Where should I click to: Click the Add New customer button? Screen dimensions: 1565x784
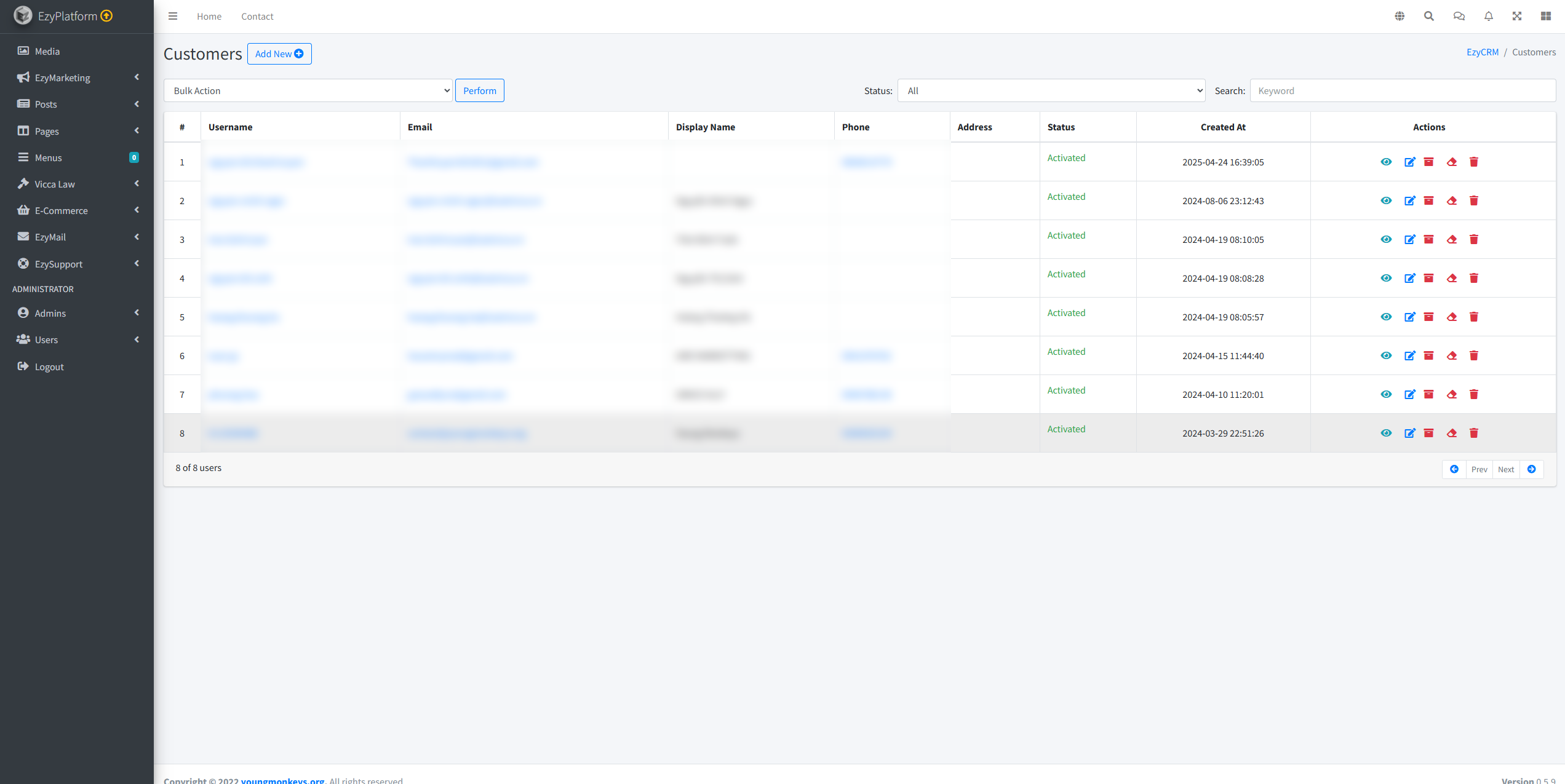(279, 54)
